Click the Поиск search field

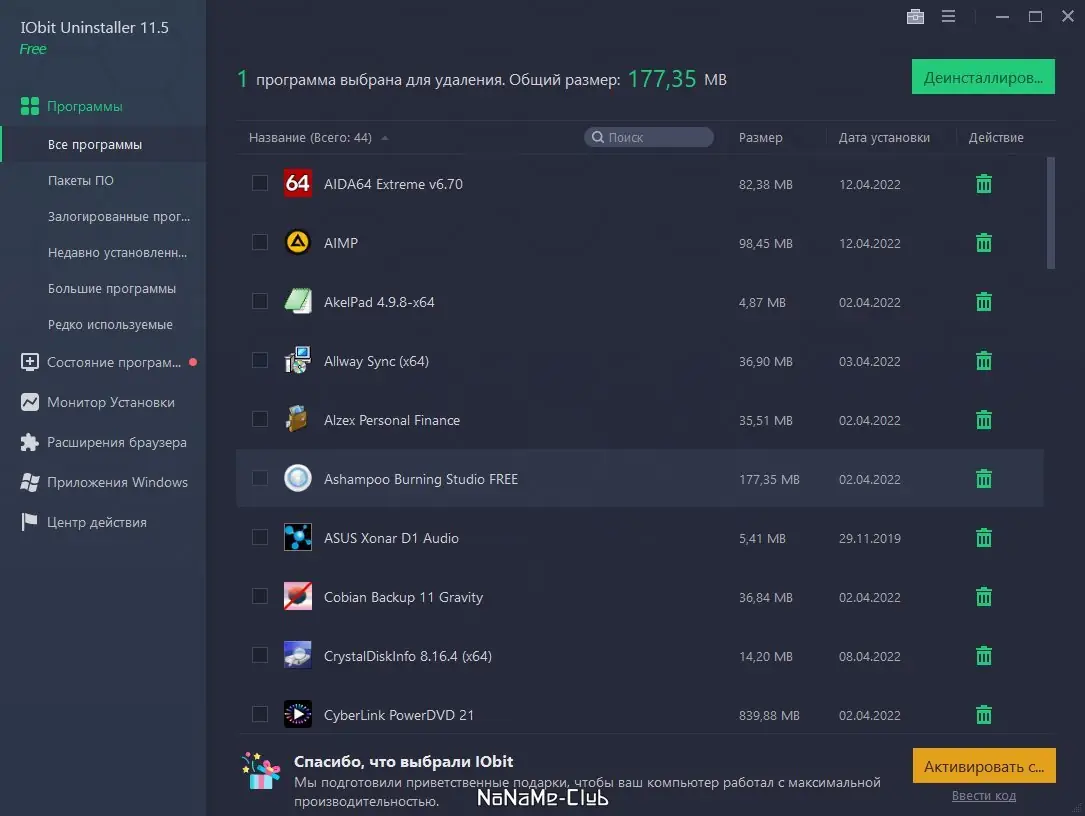point(649,137)
